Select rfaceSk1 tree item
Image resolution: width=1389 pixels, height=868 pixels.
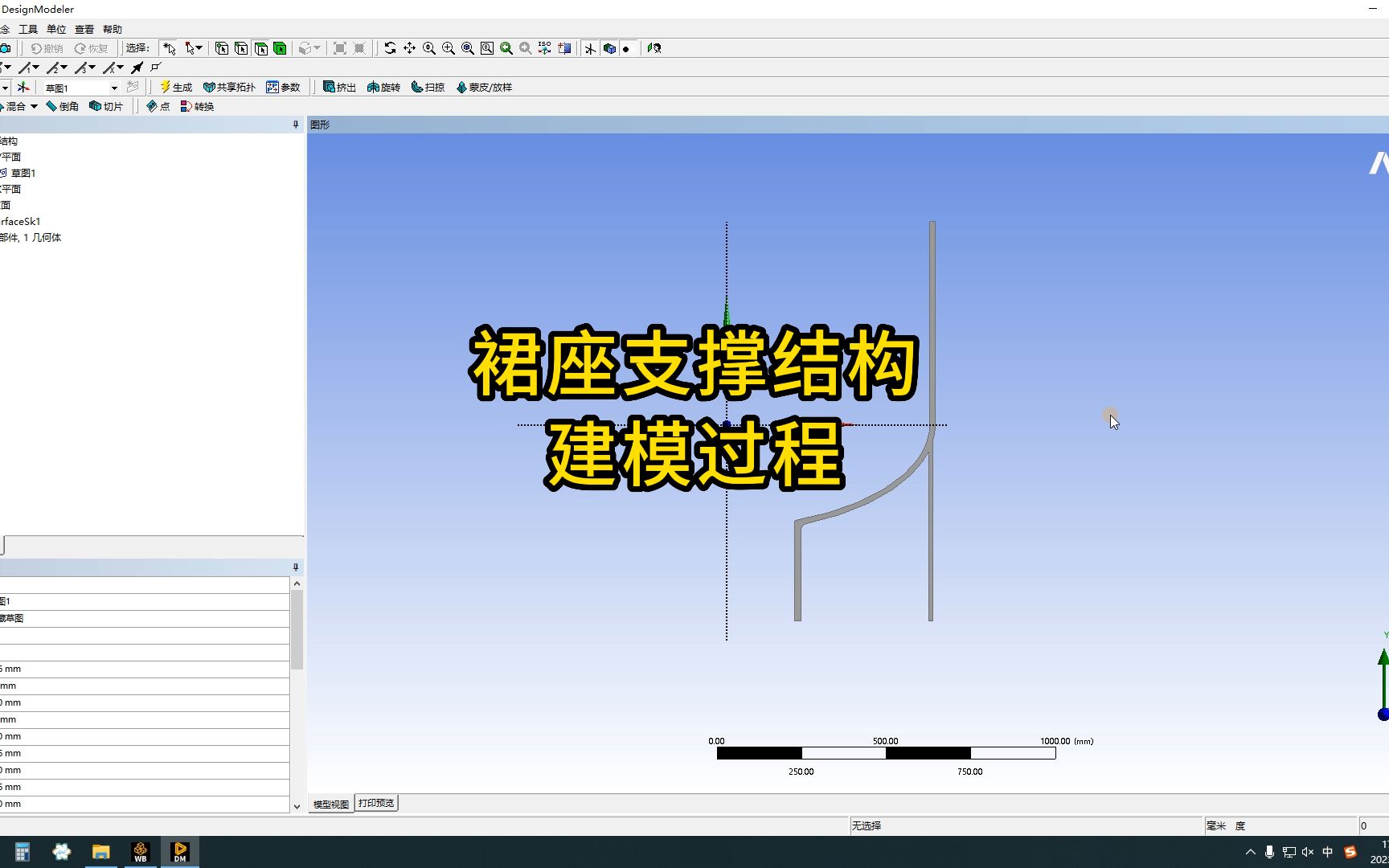pos(20,221)
